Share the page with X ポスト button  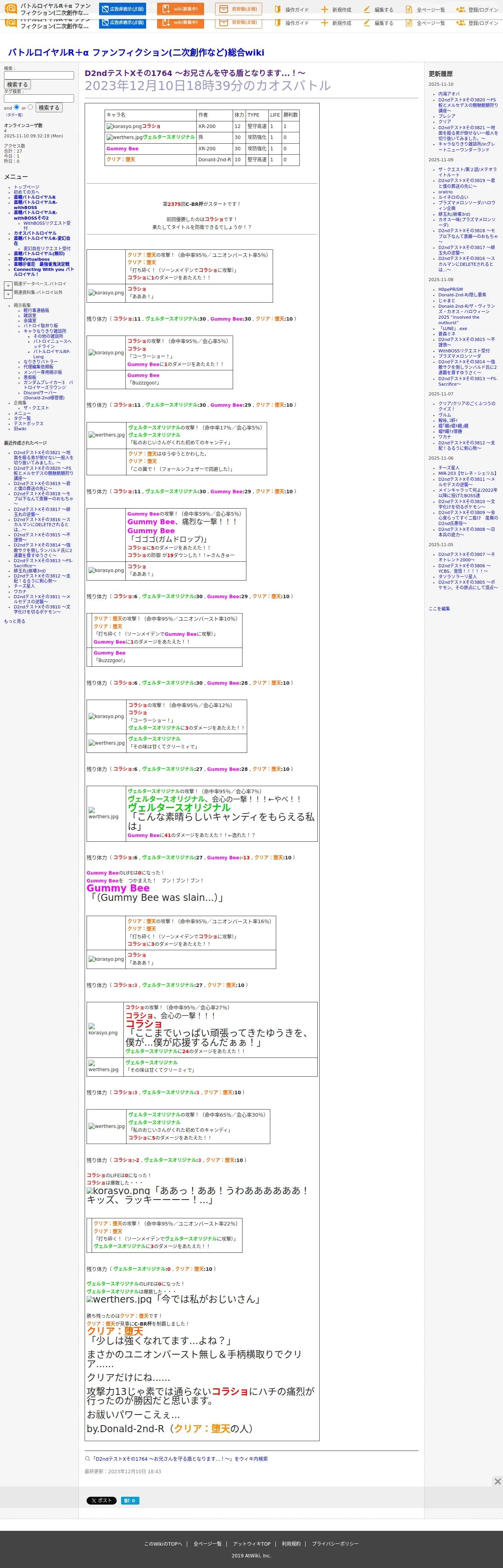[101, 1500]
